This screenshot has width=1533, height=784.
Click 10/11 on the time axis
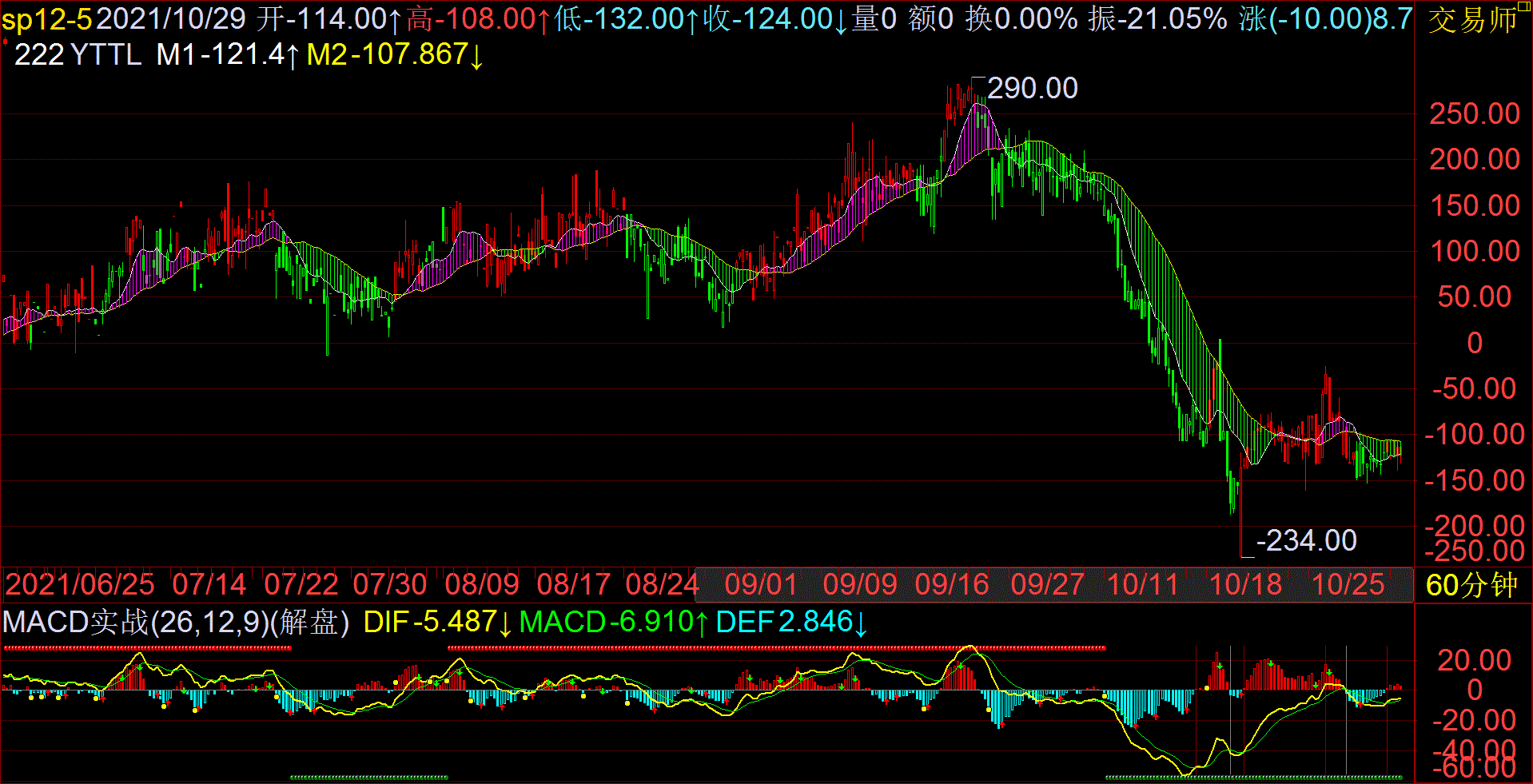(x=1143, y=584)
